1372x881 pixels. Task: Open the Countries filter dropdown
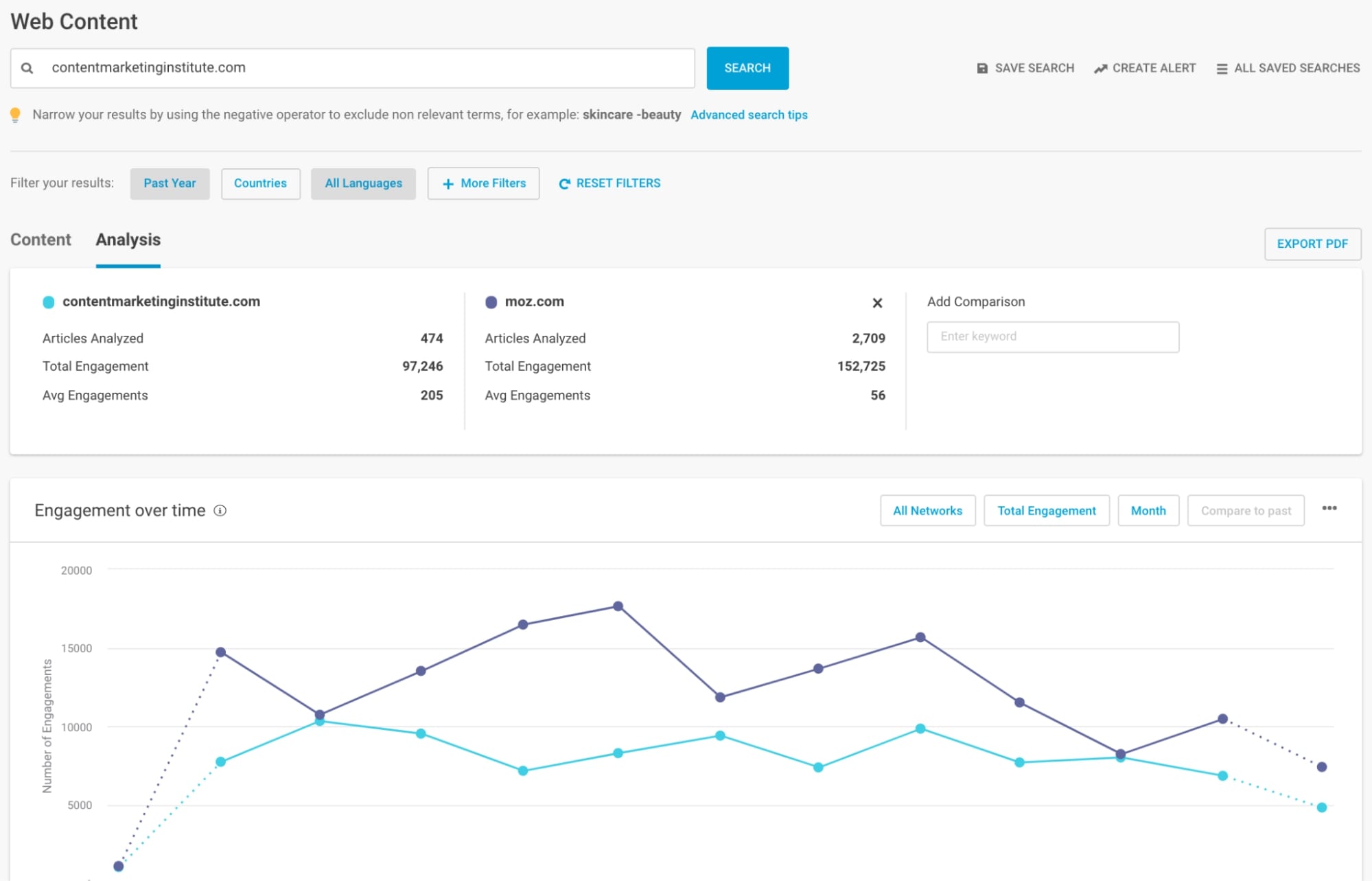click(x=260, y=183)
